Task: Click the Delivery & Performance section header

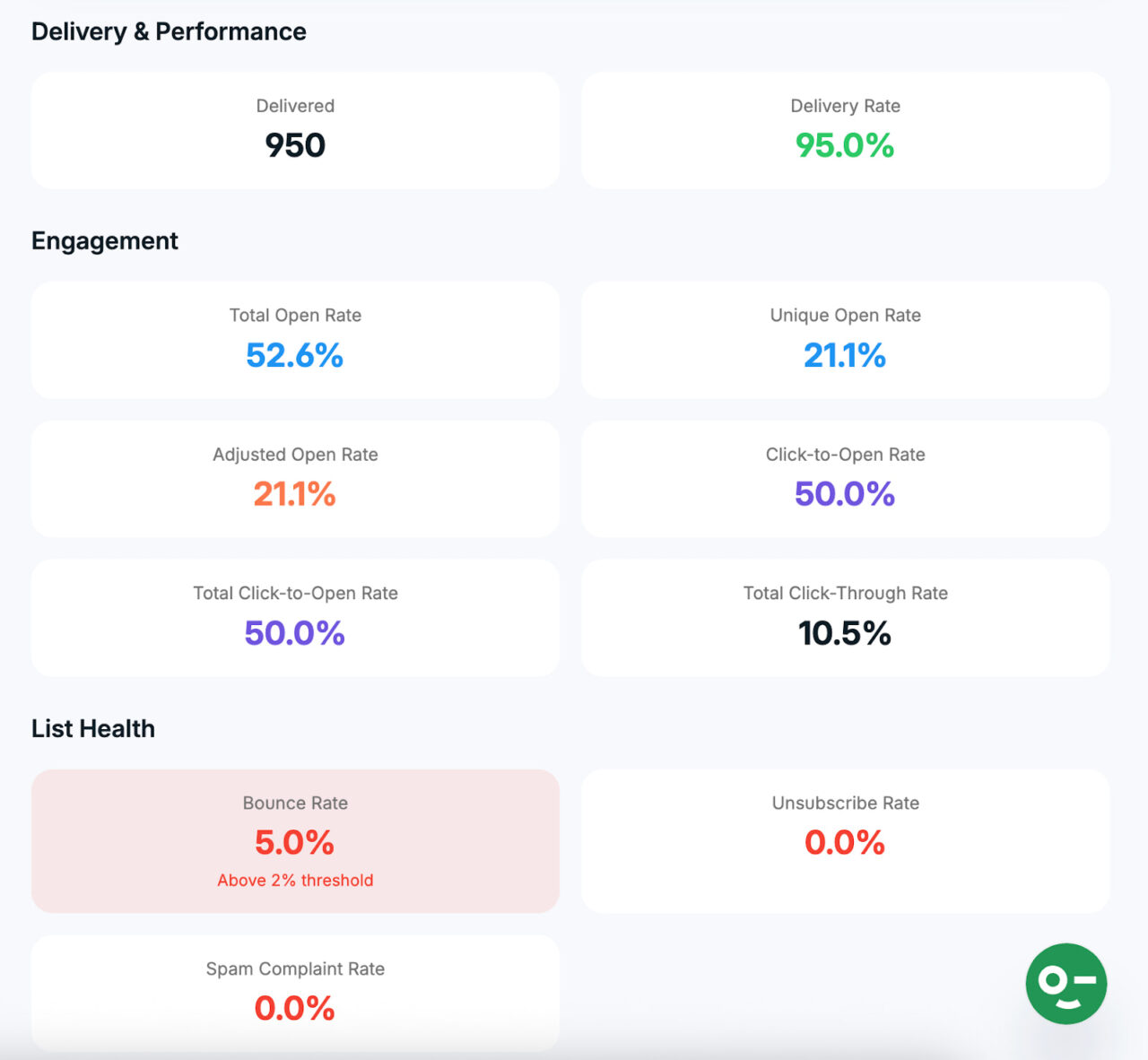Action: click(x=169, y=31)
